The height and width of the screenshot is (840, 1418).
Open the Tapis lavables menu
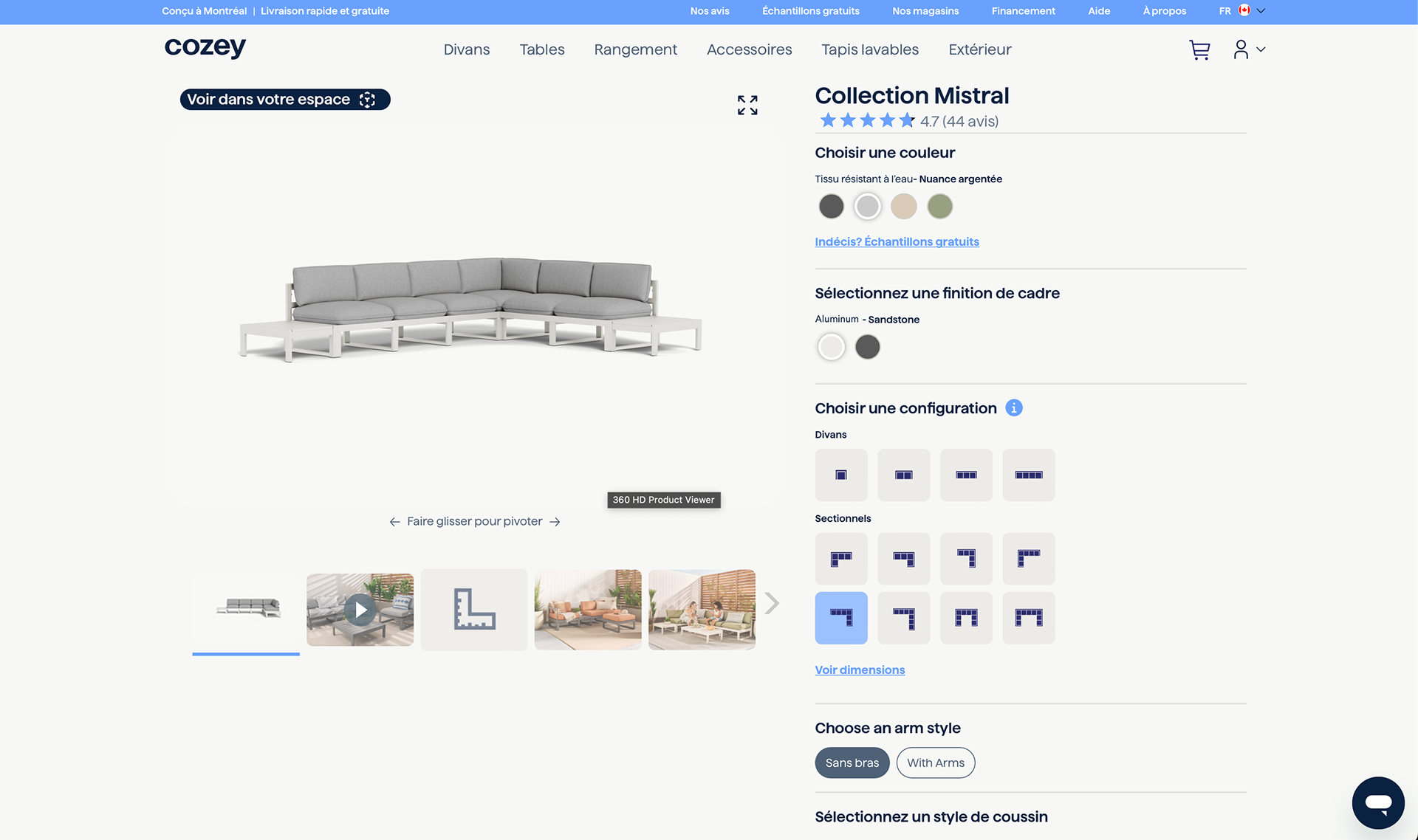870,49
